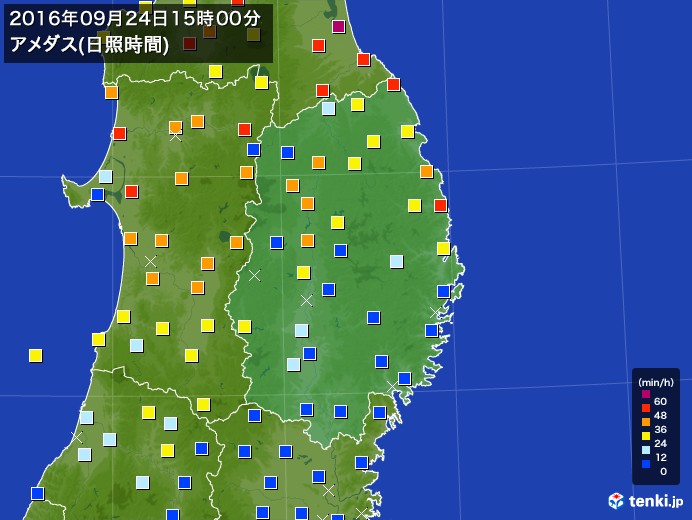
Task: Select the magenta station marker on the map
Action: [338, 26]
